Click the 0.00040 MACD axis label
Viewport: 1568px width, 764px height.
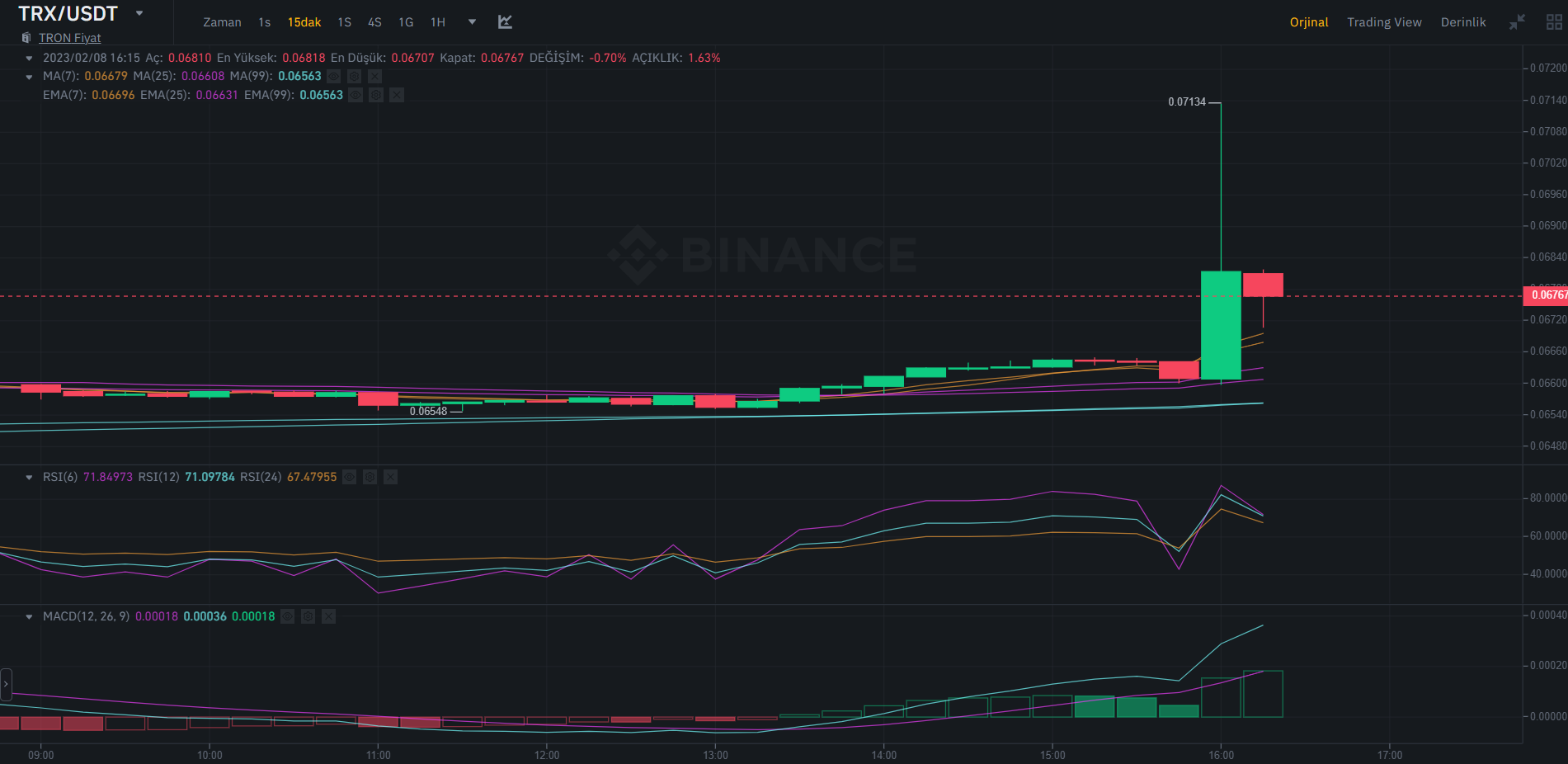(x=1548, y=615)
